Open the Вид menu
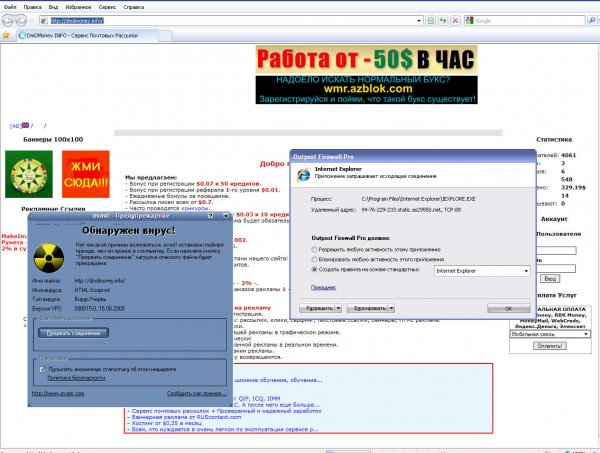This screenshot has height=453, width=600. coord(53,7)
